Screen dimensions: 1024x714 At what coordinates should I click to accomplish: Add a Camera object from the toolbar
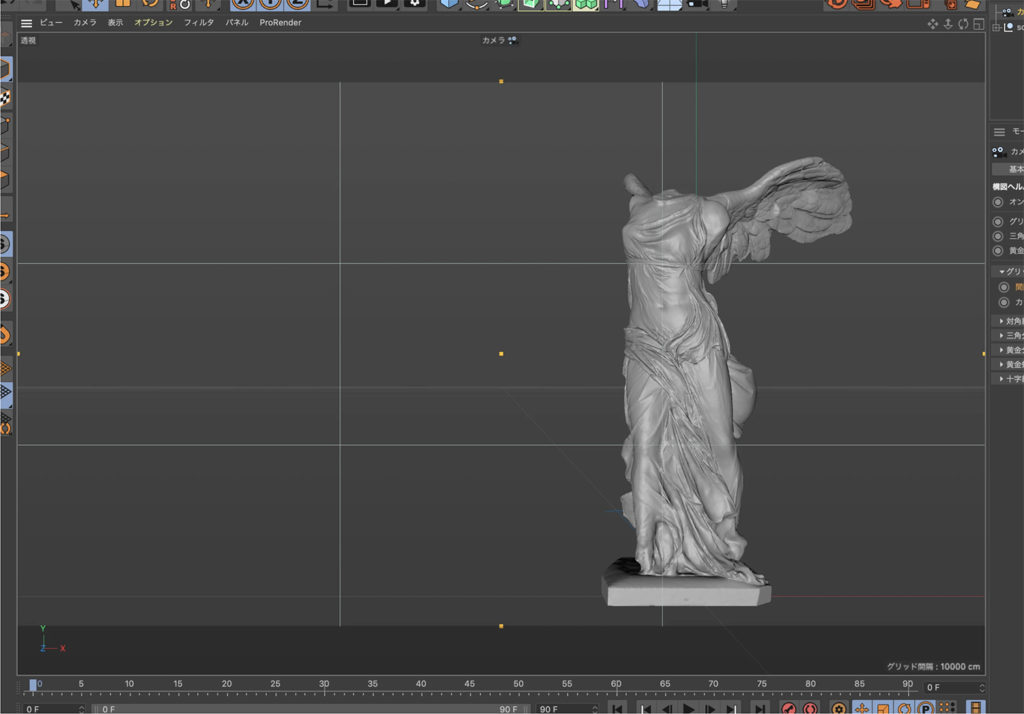[697, 4]
